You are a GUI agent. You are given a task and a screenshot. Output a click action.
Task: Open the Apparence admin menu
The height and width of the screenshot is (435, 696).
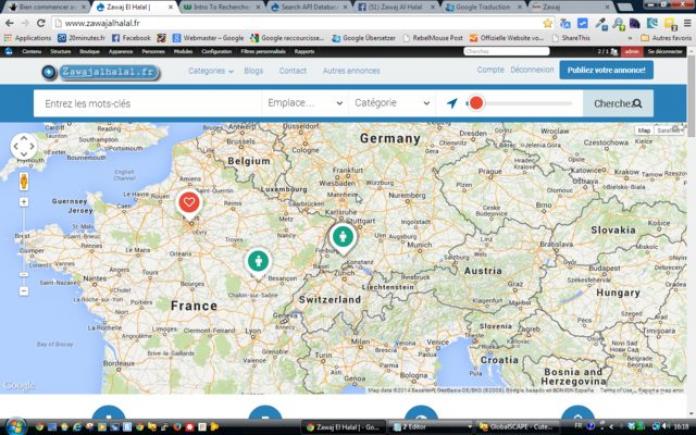click(121, 51)
